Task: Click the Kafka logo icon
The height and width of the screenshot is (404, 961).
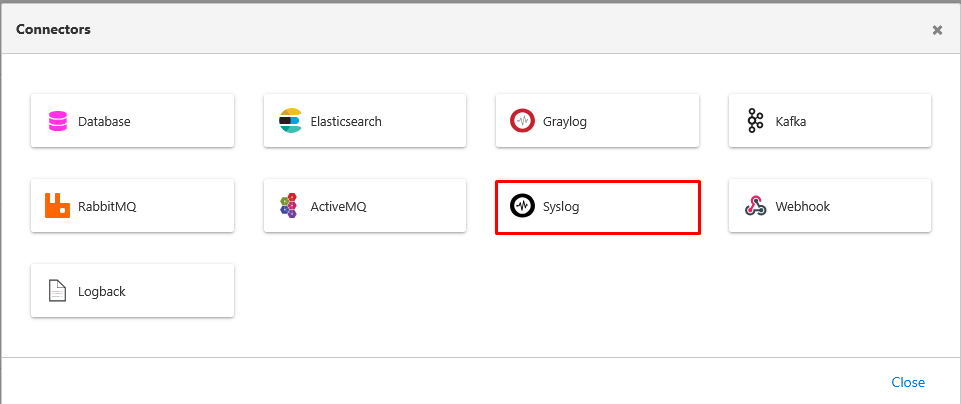Action: click(755, 122)
